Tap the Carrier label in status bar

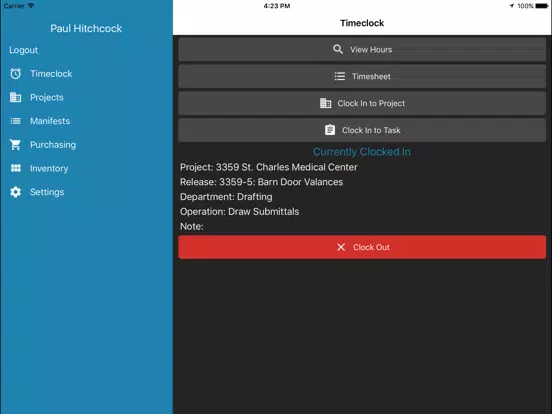pyautogui.click(x=14, y=6)
